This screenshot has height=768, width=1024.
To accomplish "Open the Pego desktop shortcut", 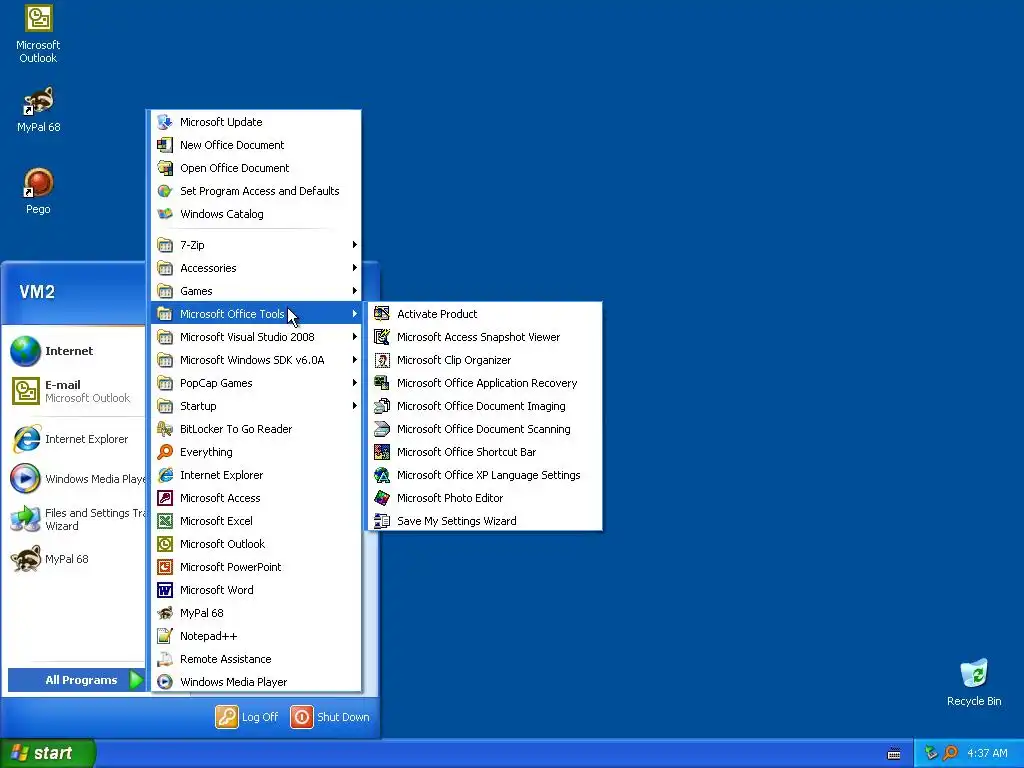I will pyautogui.click(x=38, y=191).
